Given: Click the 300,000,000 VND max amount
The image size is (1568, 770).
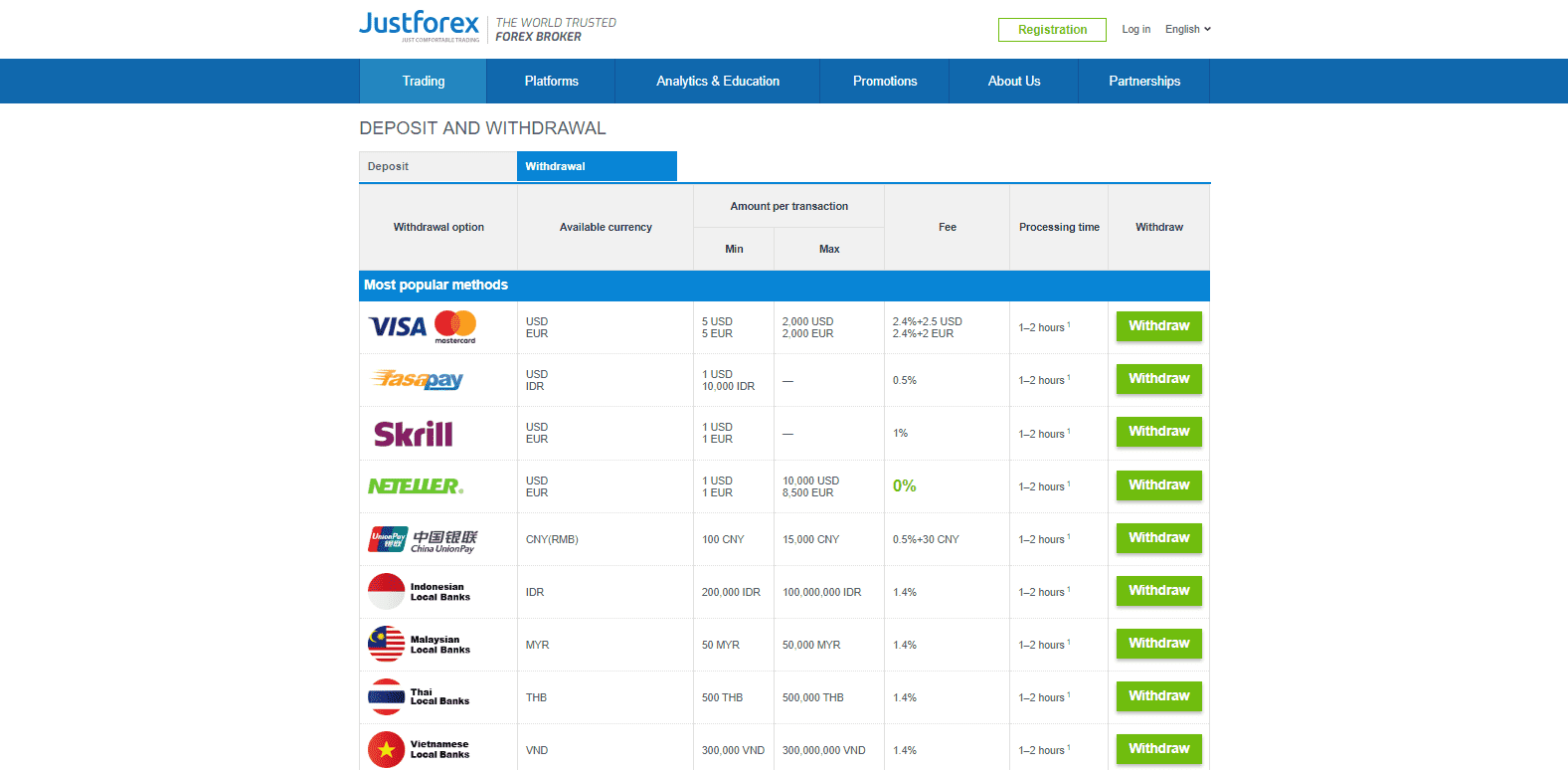Looking at the screenshot, I should coord(824,751).
